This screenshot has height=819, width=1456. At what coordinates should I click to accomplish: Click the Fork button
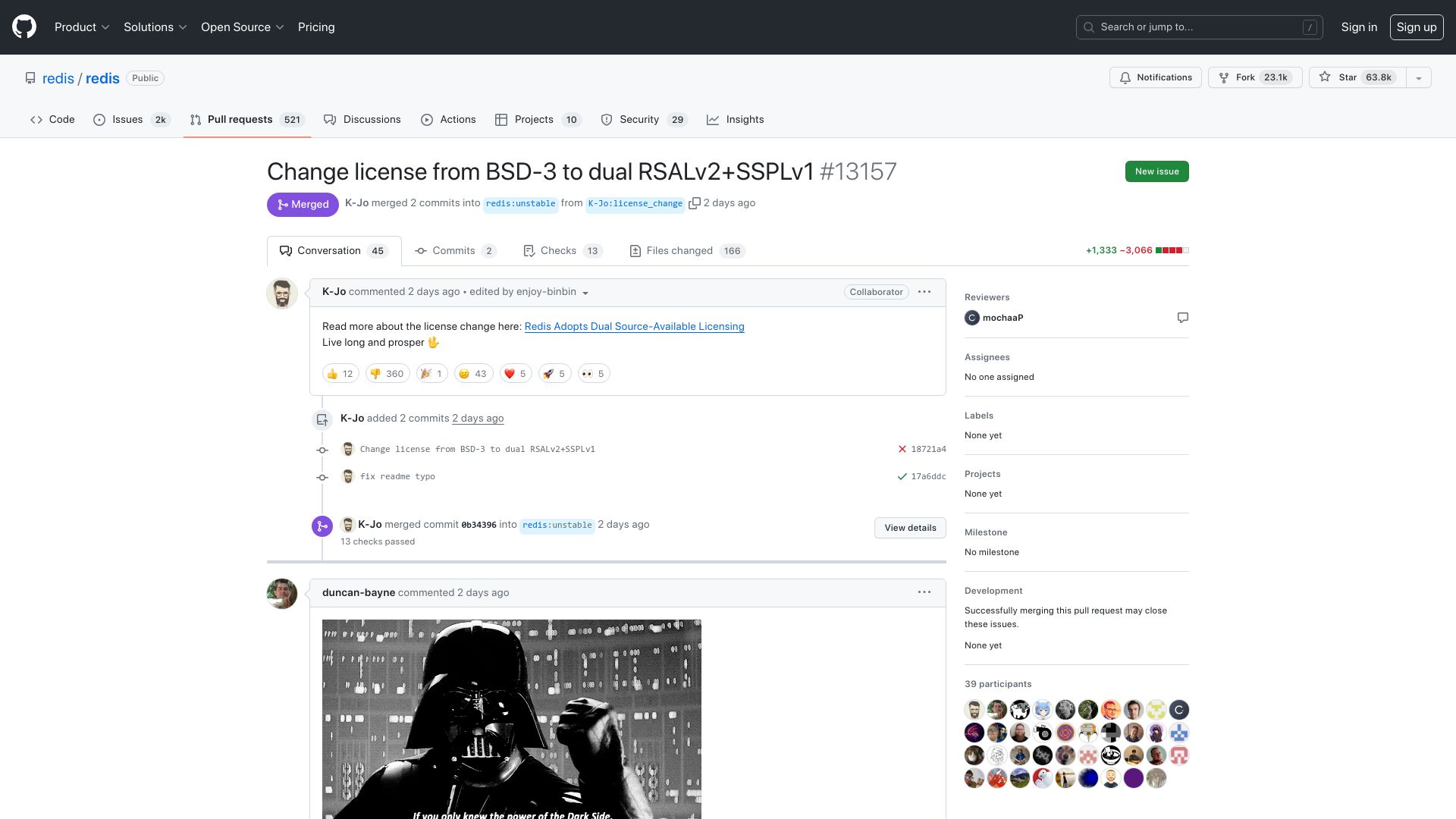1255,77
